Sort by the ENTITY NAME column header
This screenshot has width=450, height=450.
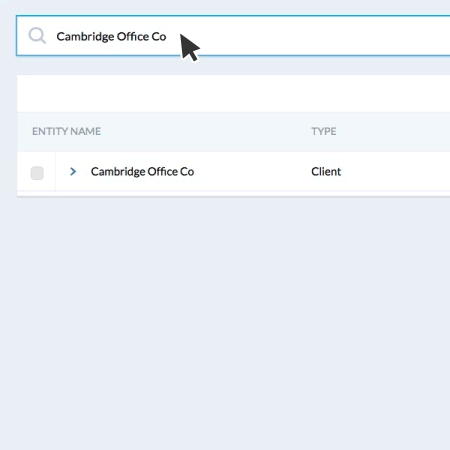click(66, 131)
